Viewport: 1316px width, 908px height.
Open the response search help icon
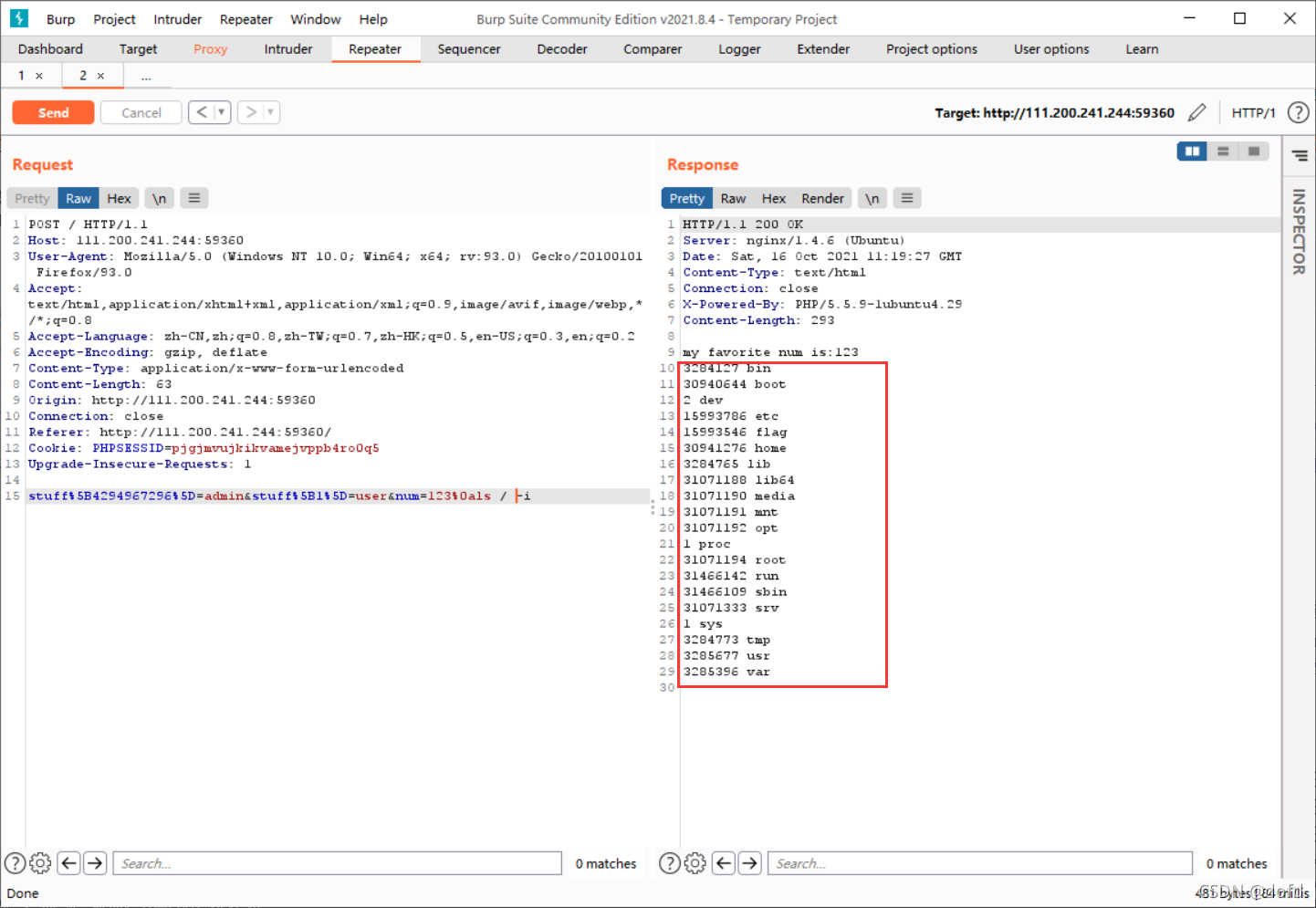click(x=670, y=863)
